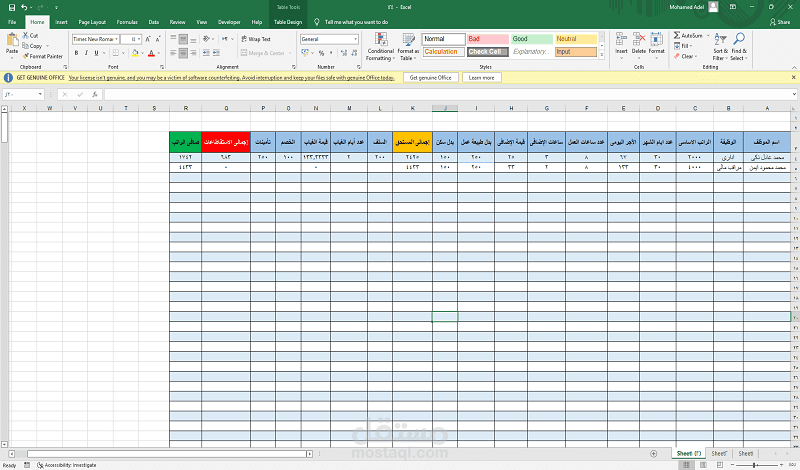Image resolution: width=800 pixels, height=470 pixels.
Task: Increase font size with the larger A icon
Action: tap(148, 39)
